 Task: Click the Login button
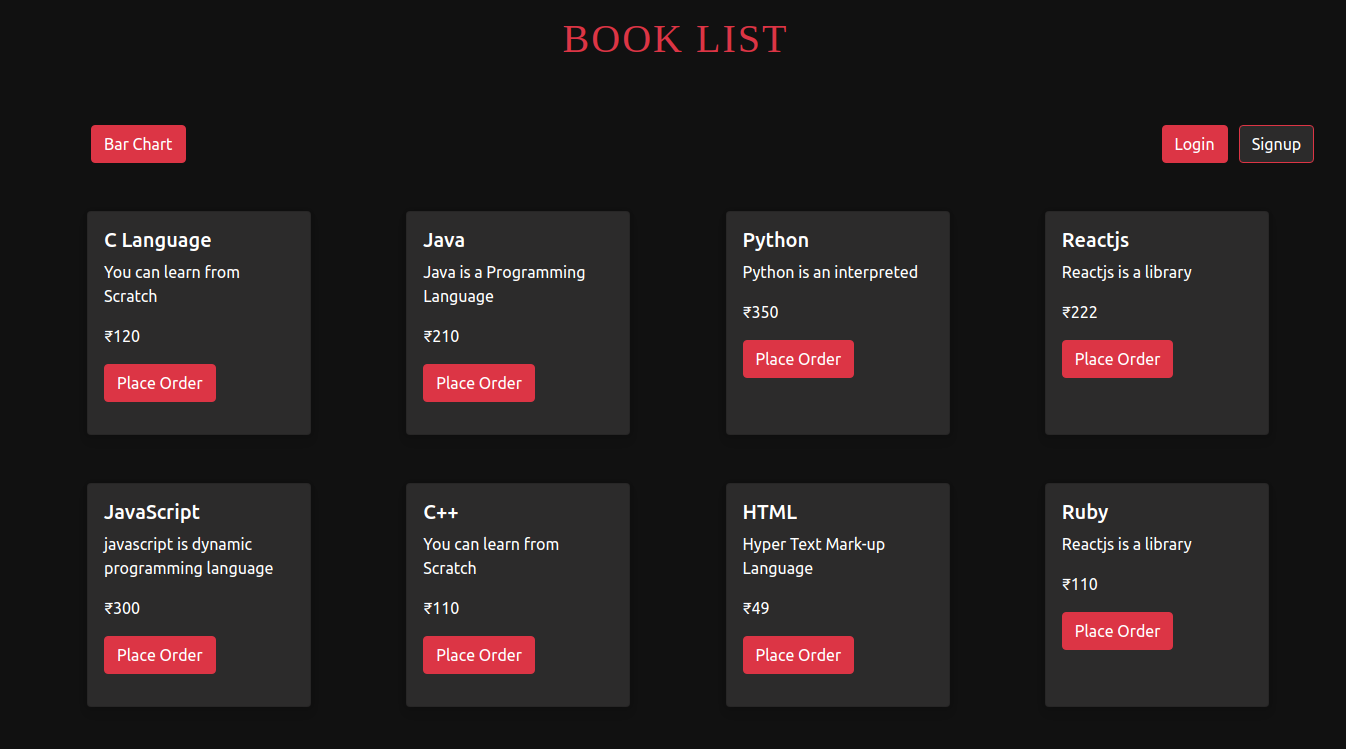point(1194,143)
